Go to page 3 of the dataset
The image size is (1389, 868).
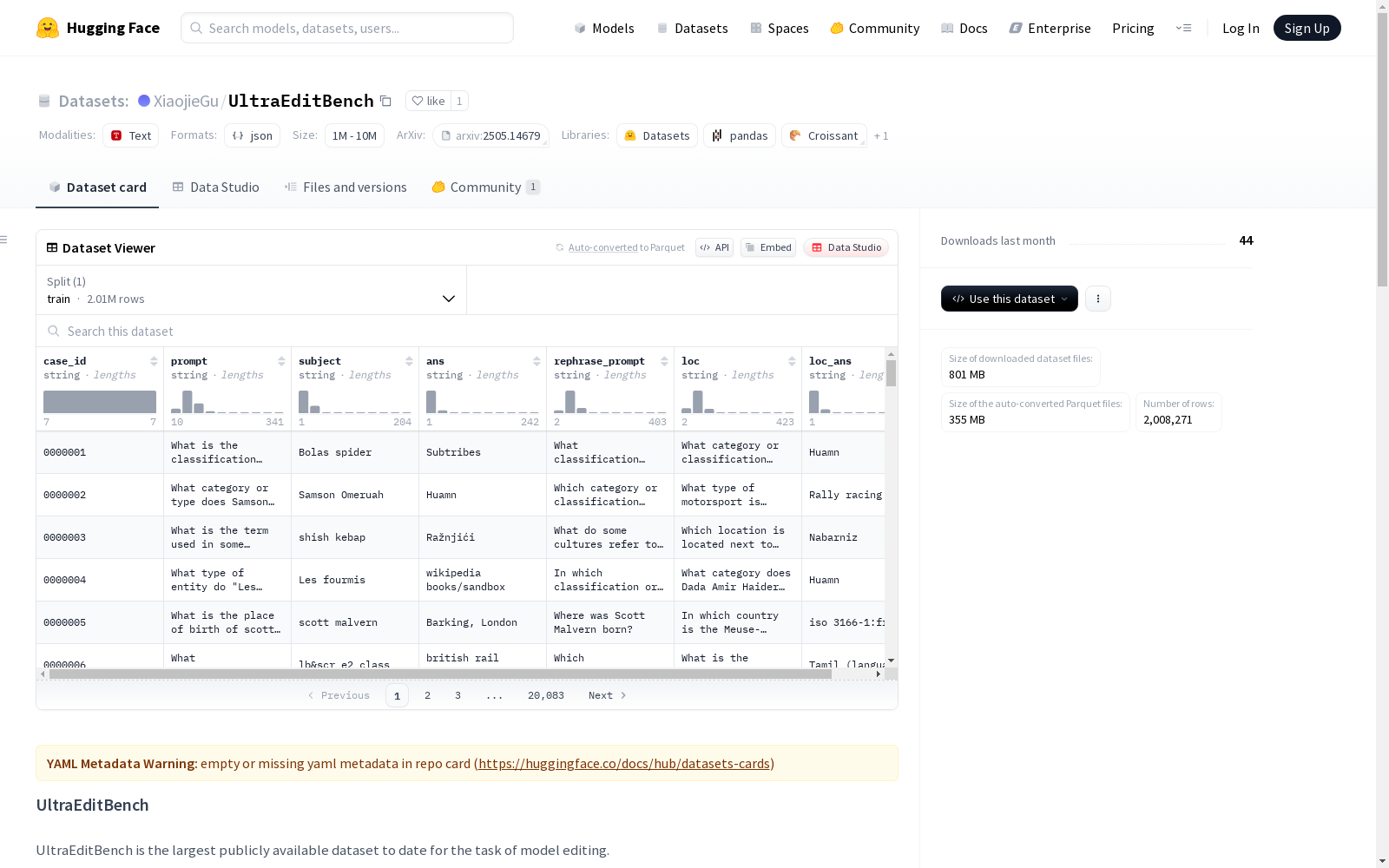pos(458,695)
